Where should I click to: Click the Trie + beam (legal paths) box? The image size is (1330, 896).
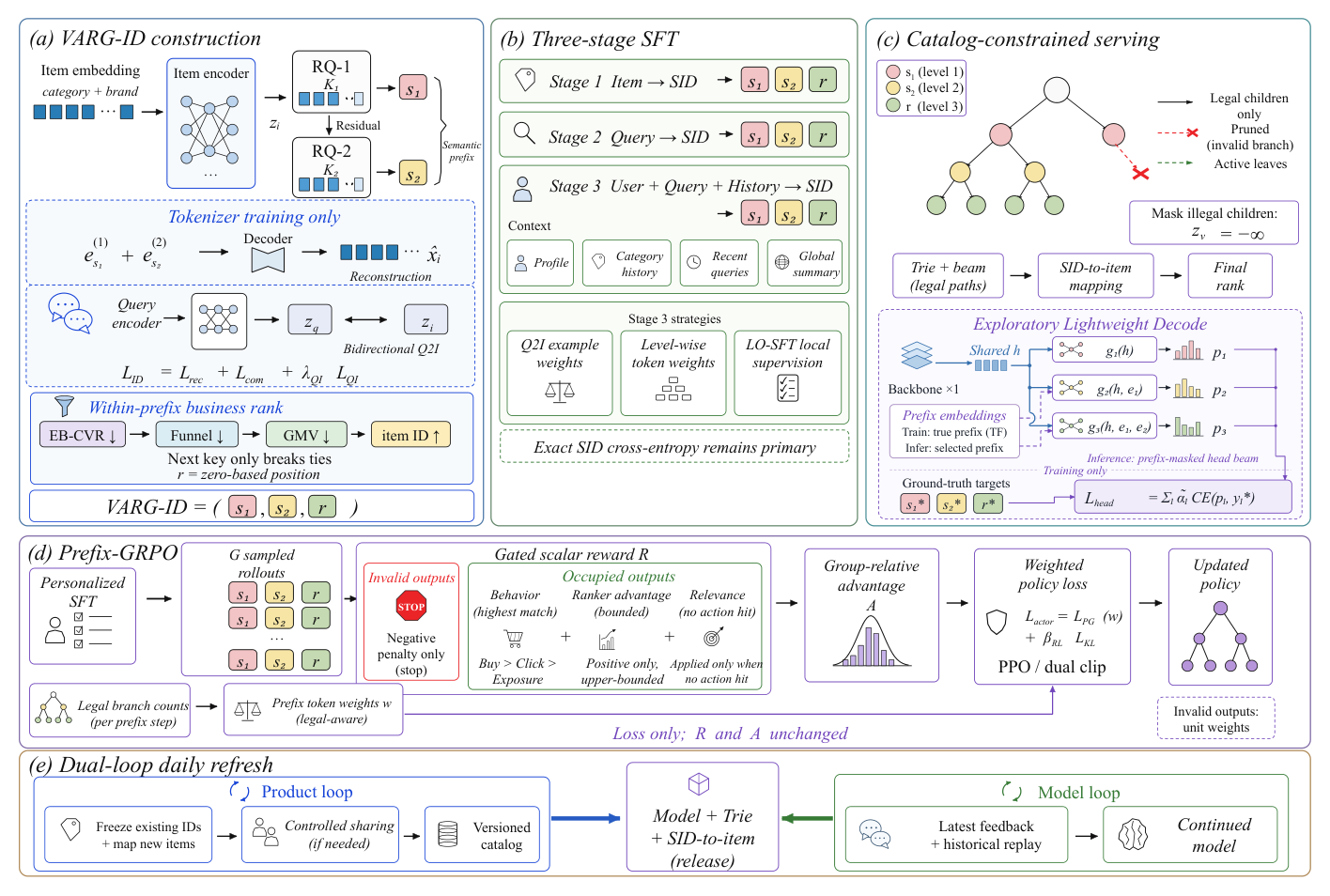click(x=948, y=276)
